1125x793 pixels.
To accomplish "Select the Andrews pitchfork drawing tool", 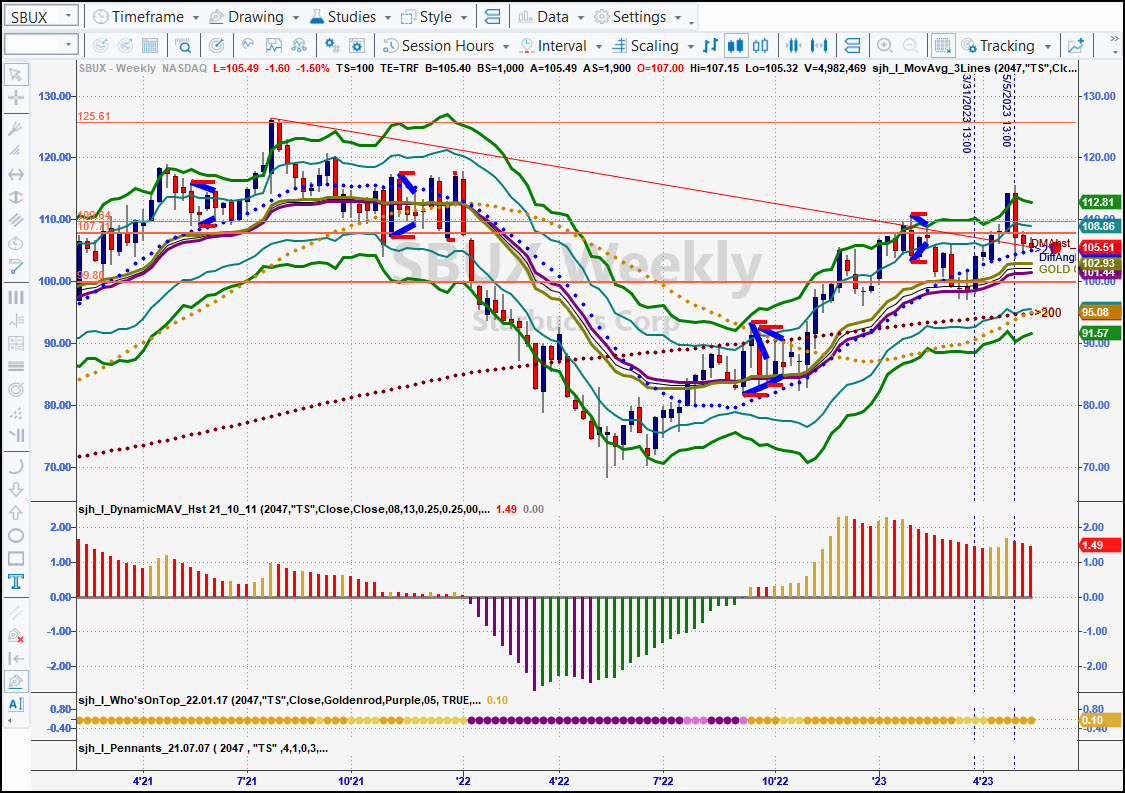I will click(x=15, y=128).
